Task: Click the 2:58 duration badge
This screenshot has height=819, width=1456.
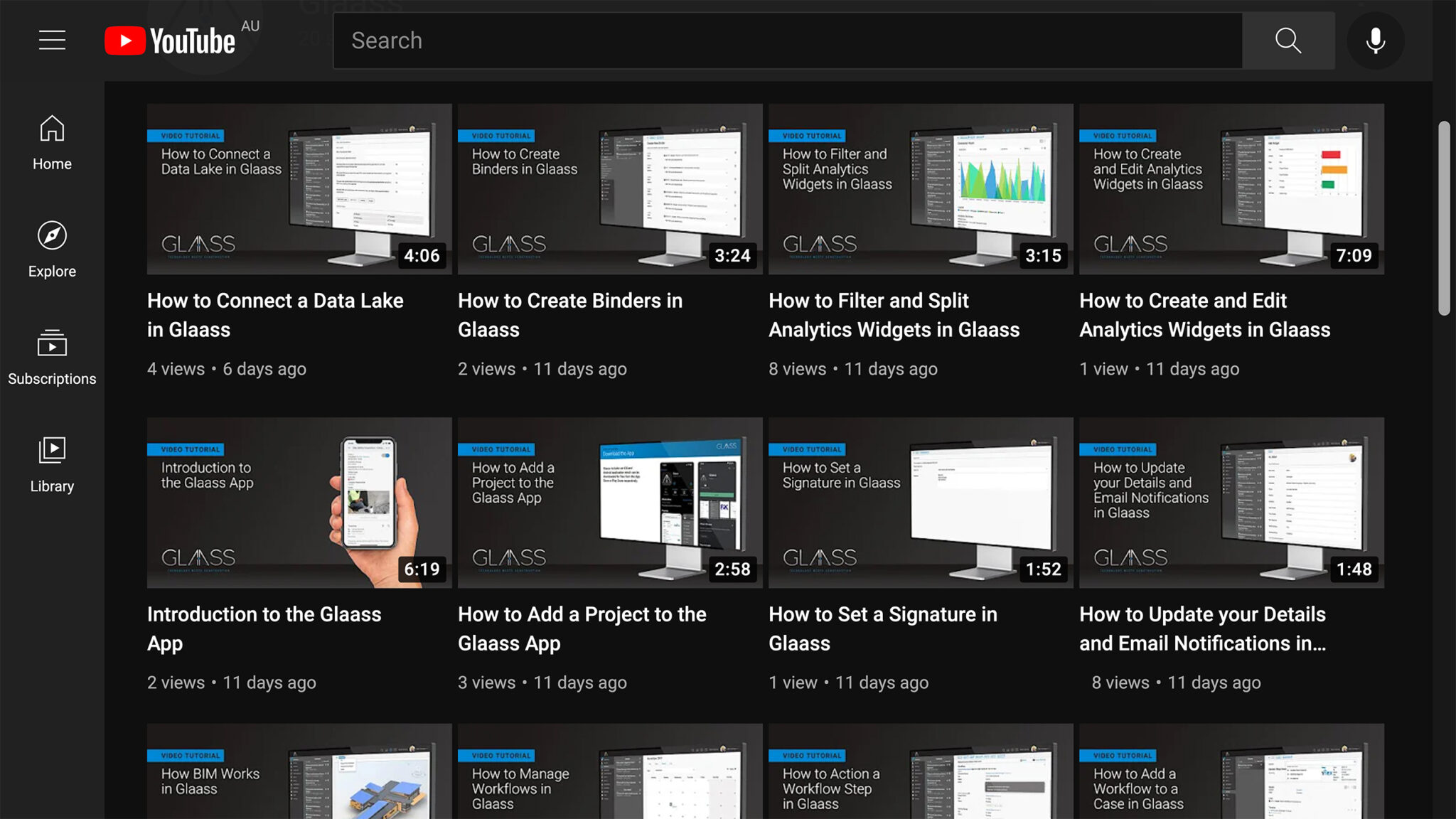Action: (x=733, y=569)
